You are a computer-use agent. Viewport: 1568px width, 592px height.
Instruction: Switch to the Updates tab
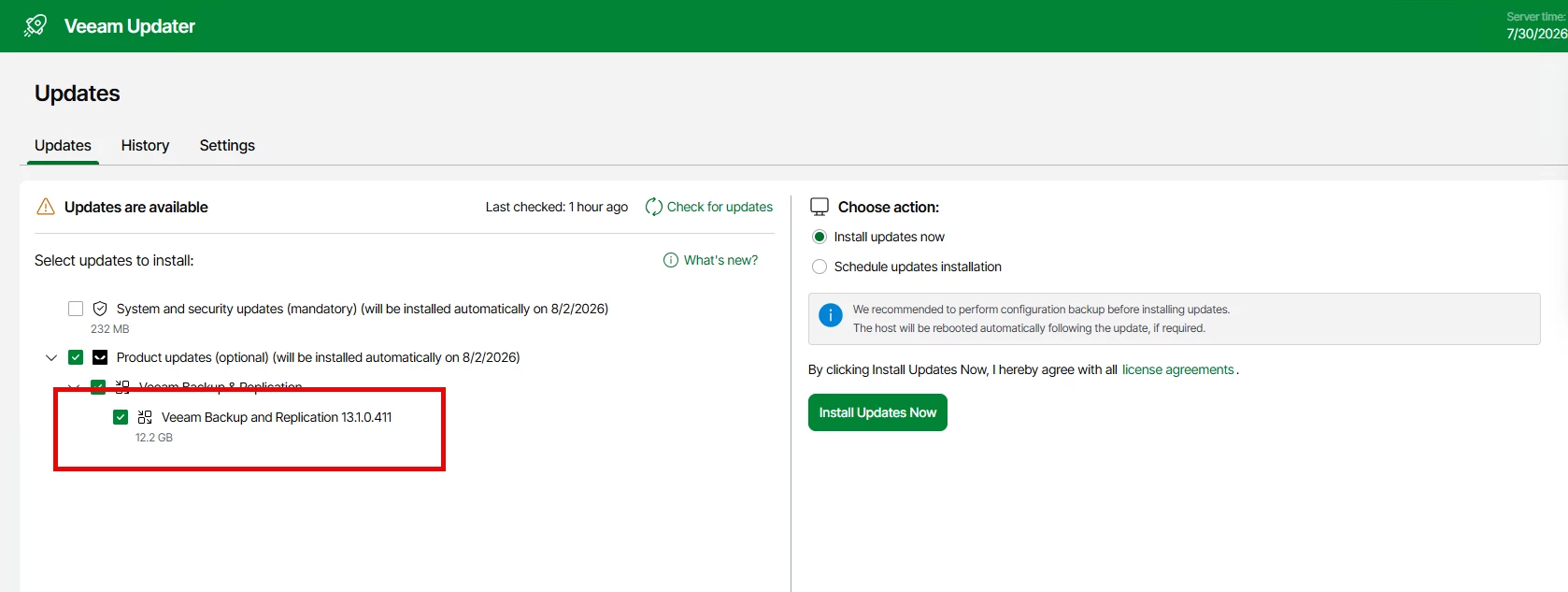tap(63, 145)
